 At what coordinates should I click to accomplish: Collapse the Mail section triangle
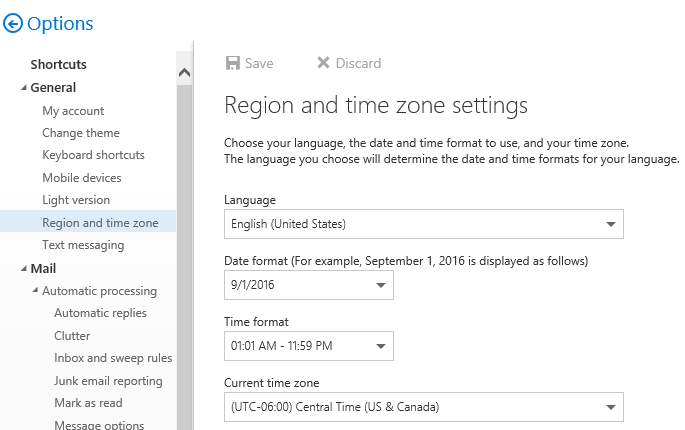[x=24, y=269]
